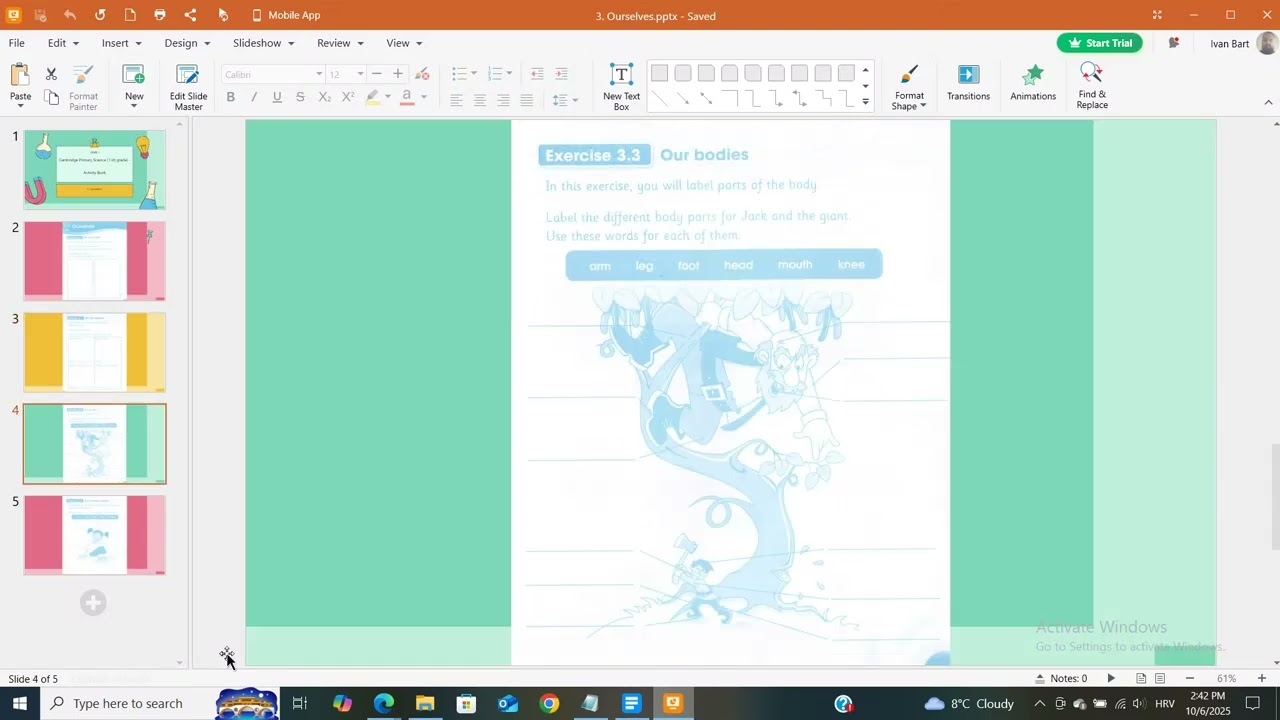The height and width of the screenshot is (720, 1280).
Task: Click the Paste clipboard icon
Action: [x=20, y=75]
